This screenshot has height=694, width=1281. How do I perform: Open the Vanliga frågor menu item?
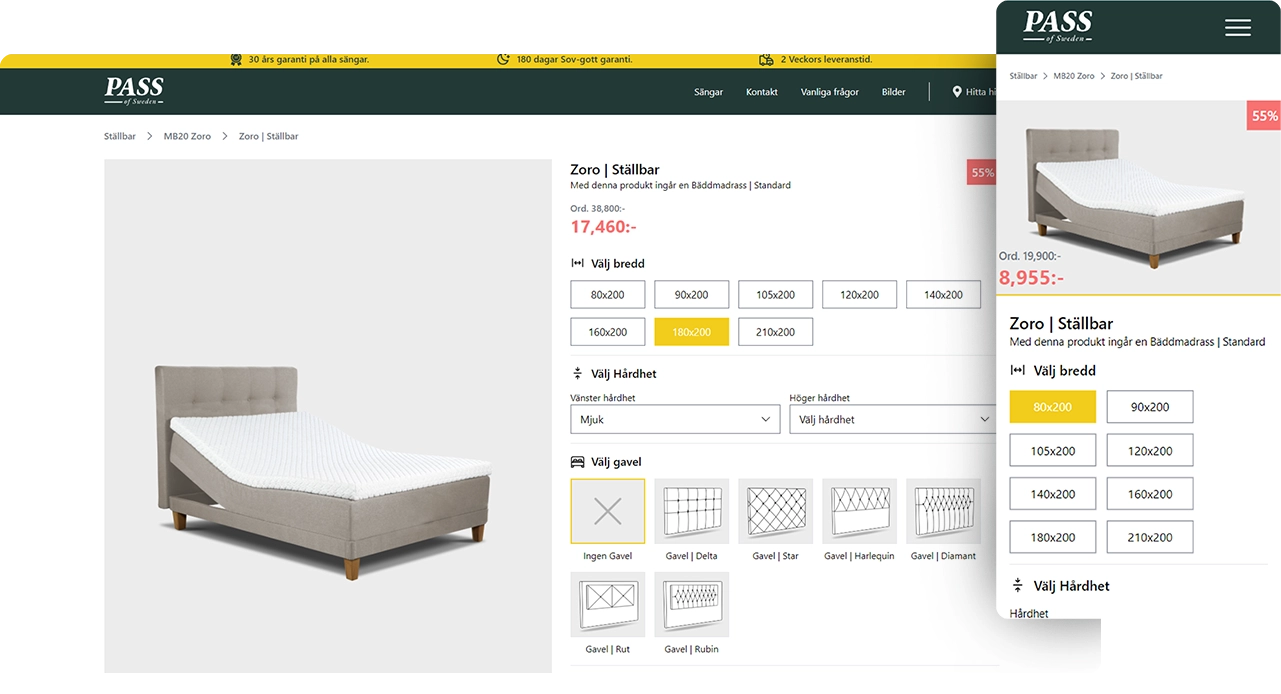(830, 92)
